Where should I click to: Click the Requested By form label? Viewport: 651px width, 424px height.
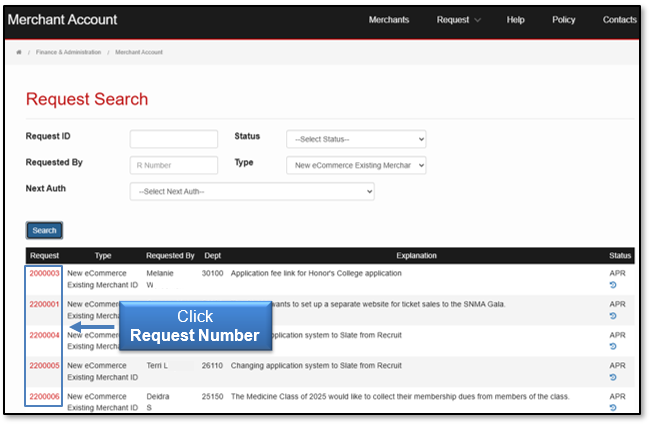coord(54,162)
